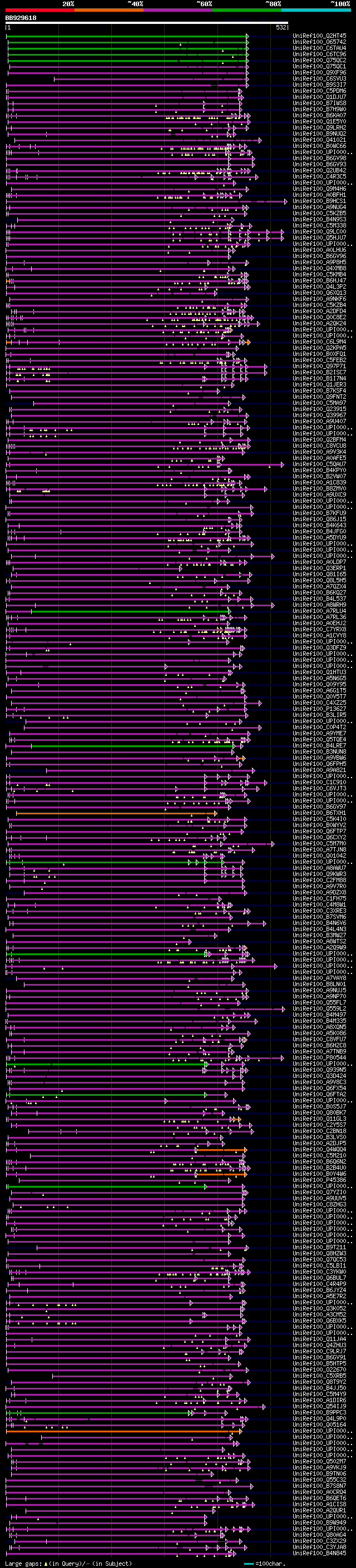
Task: Open hit UniRef100_C6TC96
Action: point(319,54)
